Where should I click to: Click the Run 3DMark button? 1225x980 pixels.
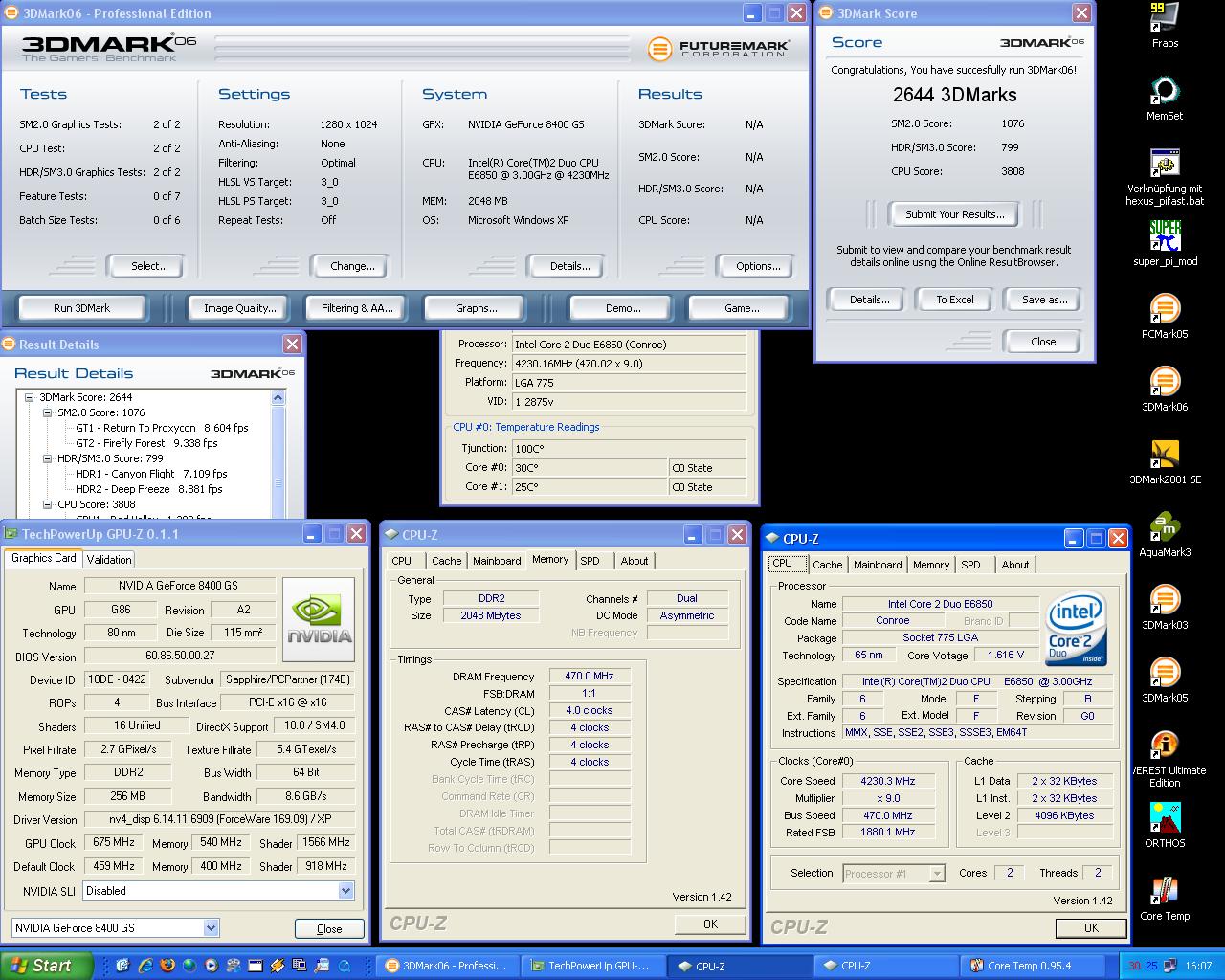(81, 308)
